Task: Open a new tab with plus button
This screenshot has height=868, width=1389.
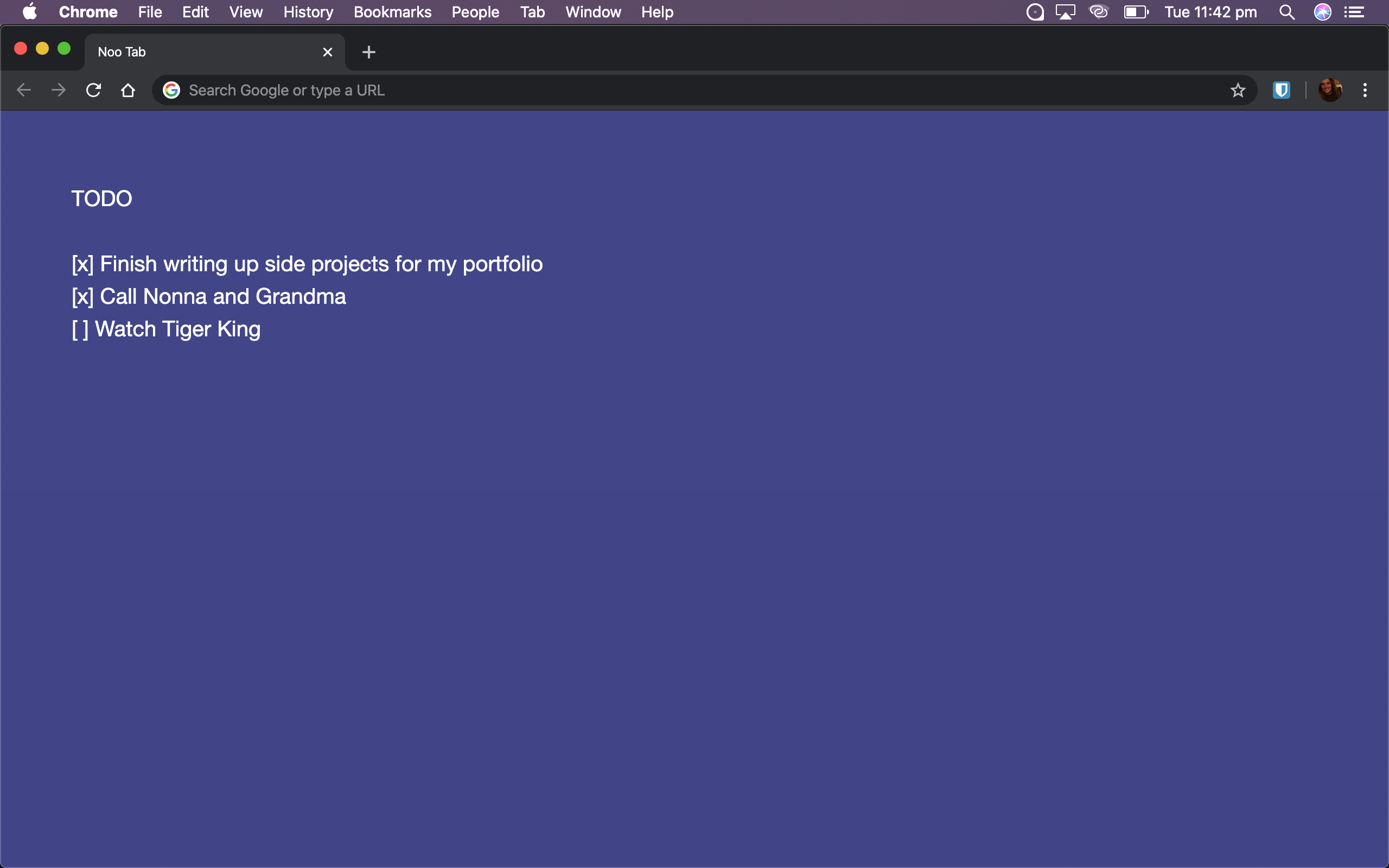Action: (368, 52)
